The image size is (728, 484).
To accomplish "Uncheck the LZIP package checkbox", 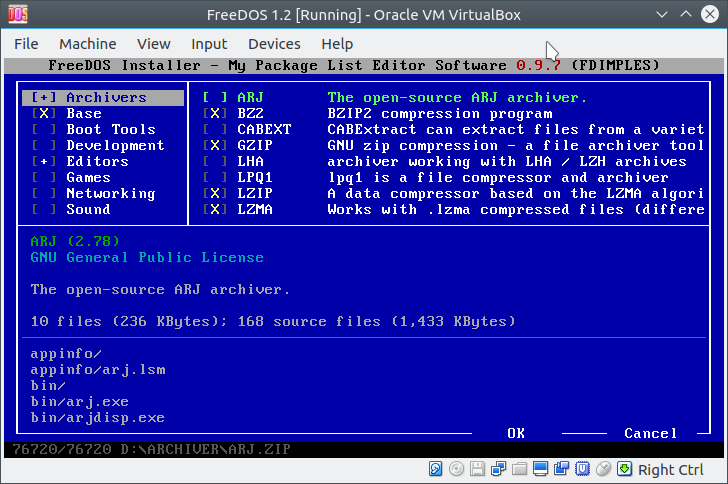I will (215, 193).
